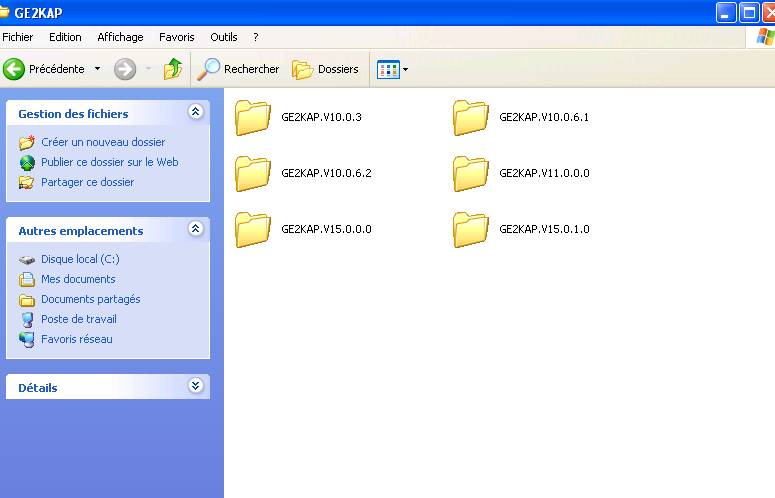Screen dimensions: 775x498
Task: Click the title bar GE2KAP folder icon
Action: pyautogui.click(x=4, y=12)
